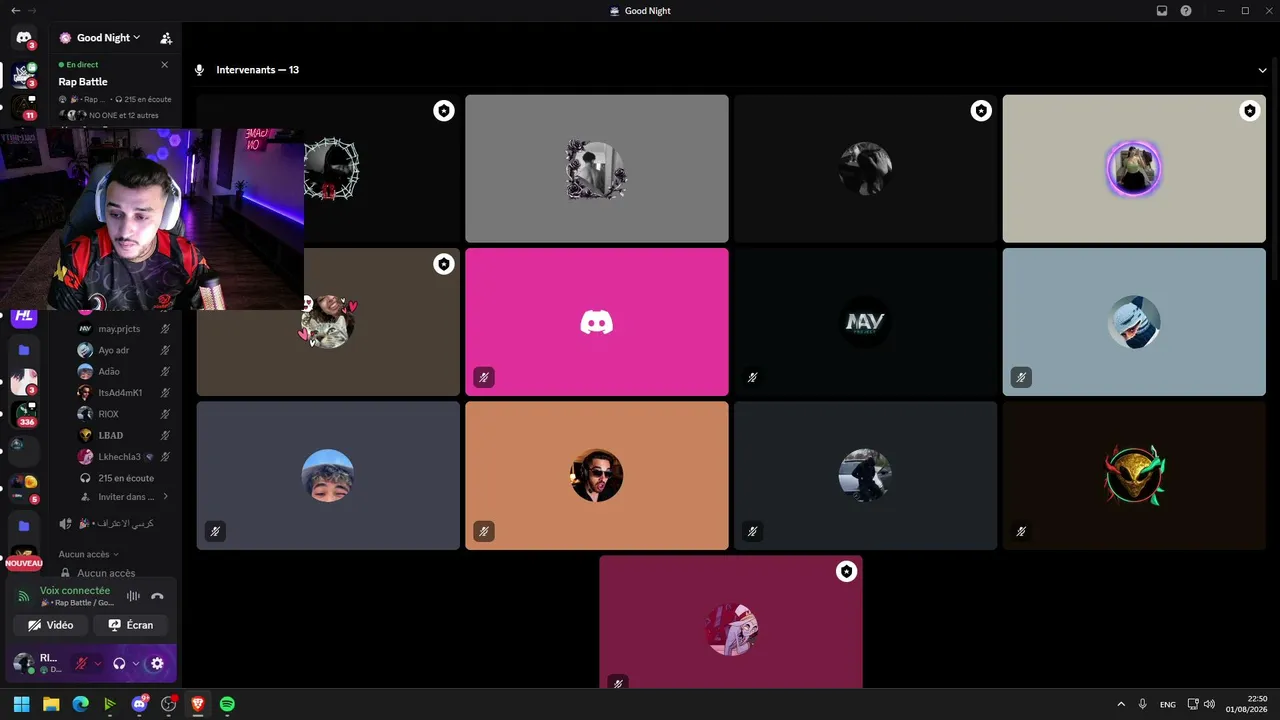Select the golden alien mask speaker tile
Viewport: 1280px width, 720px height.
[x=1134, y=476]
